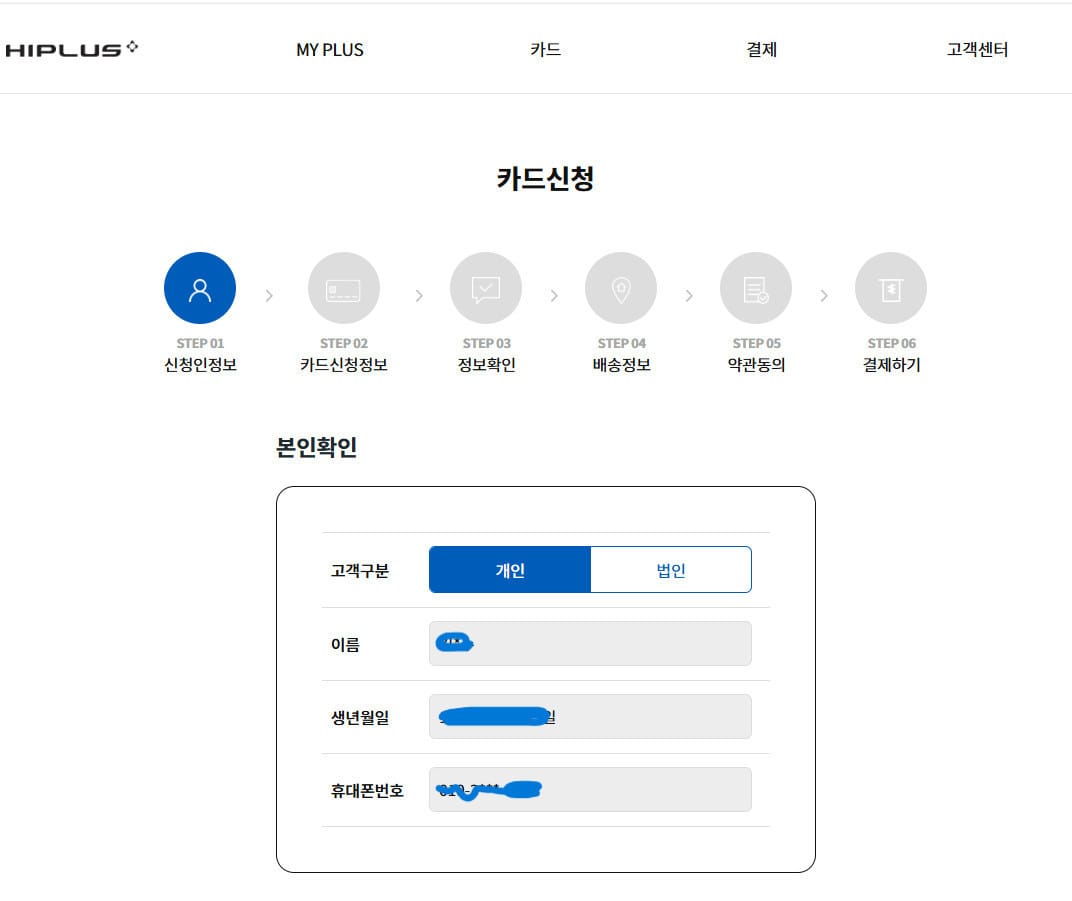Open the MY PLUS menu
The width and height of the screenshot is (1072, 901).
click(329, 50)
